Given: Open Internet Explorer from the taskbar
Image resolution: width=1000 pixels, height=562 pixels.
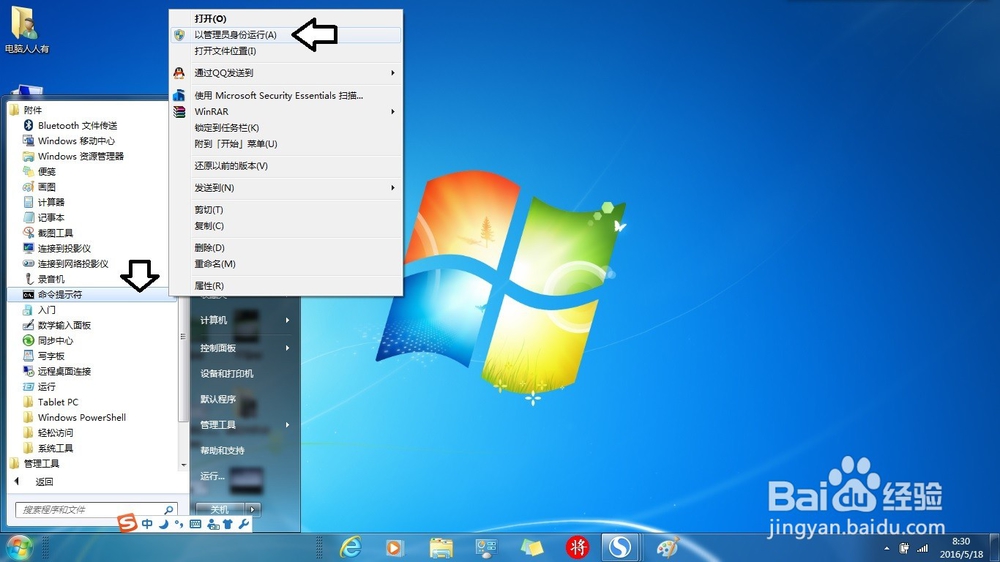Looking at the screenshot, I should coord(351,547).
